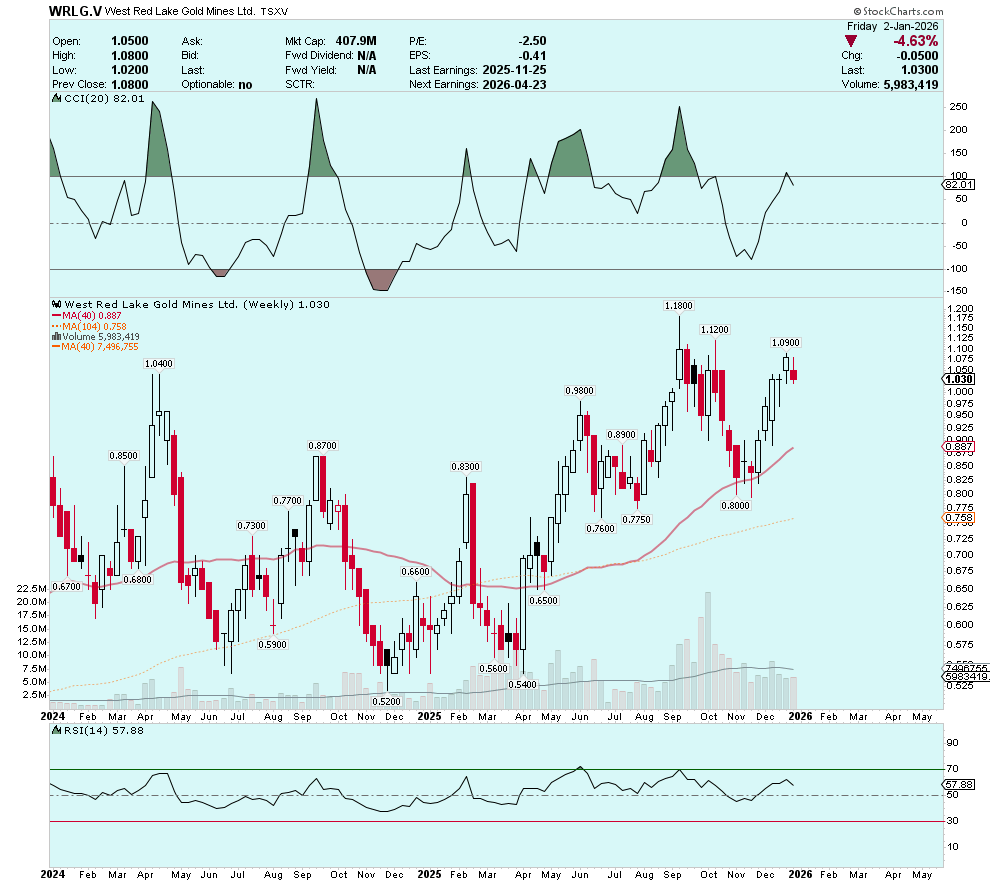Click the 0.6700 low price annotation

point(66,586)
